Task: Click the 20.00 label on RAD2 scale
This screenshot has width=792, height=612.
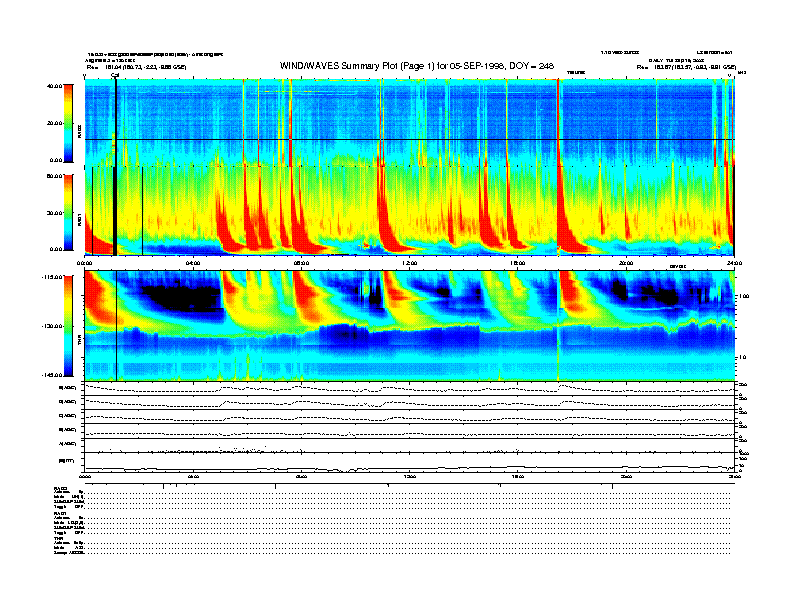Action: click(54, 123)
